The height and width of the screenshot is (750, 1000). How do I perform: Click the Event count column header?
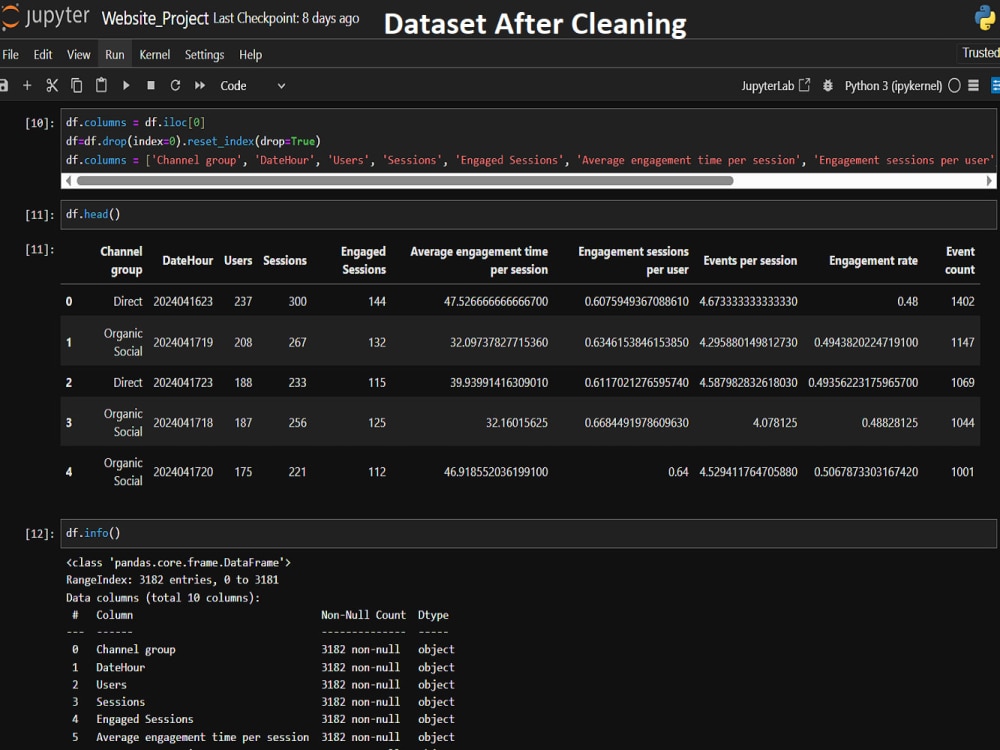click(960, 260)
